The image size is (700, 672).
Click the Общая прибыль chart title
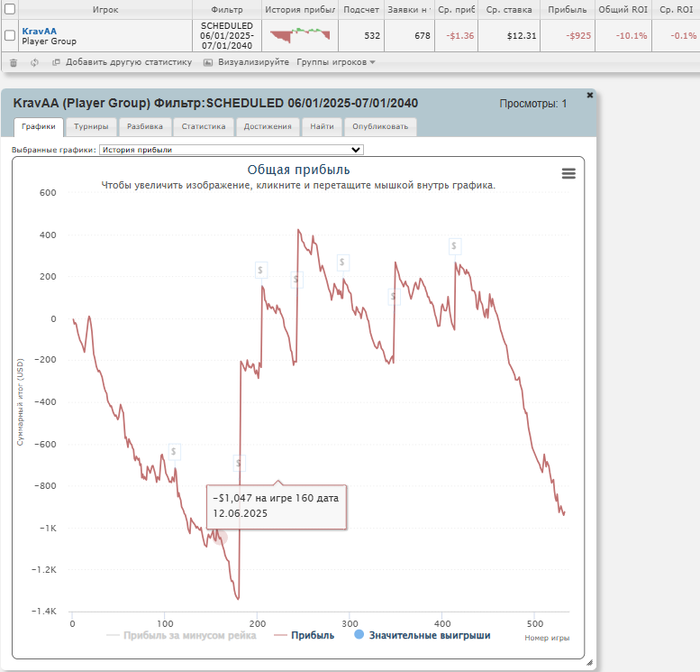coord(298,170)
